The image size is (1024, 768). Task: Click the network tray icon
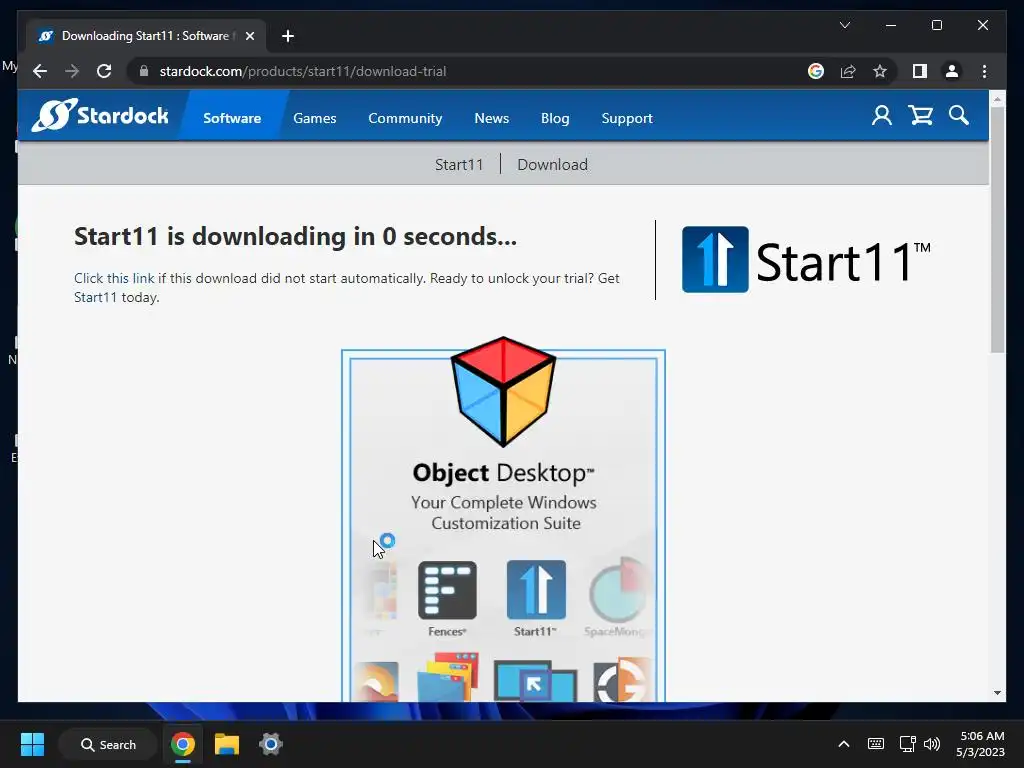(x=907, y=744)
